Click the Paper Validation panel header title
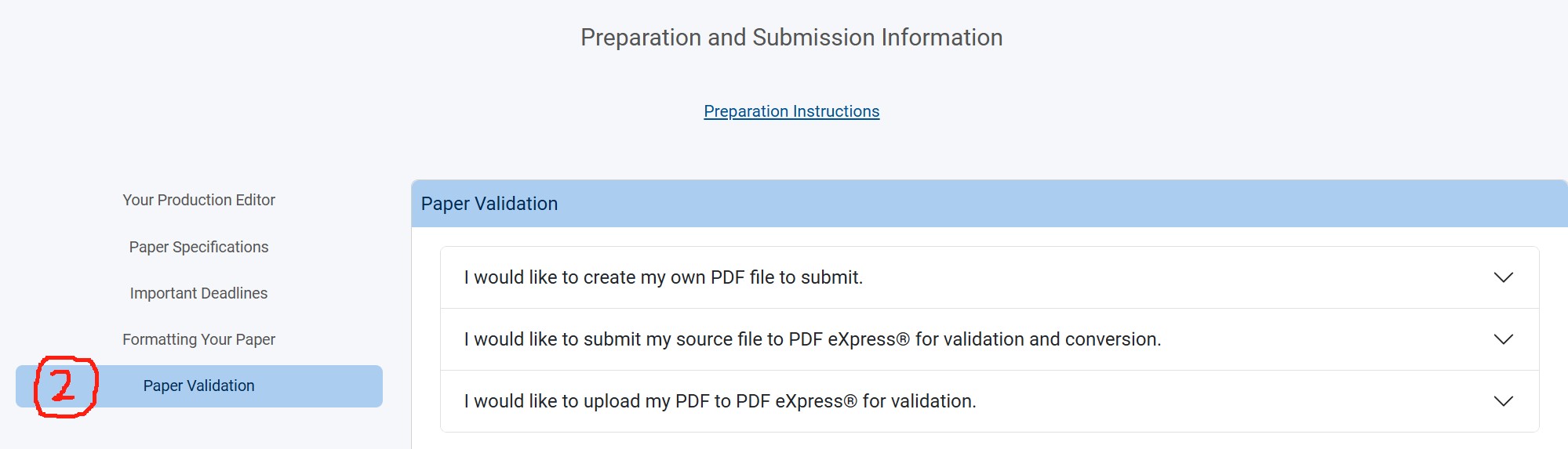 [x=489, y=204]
